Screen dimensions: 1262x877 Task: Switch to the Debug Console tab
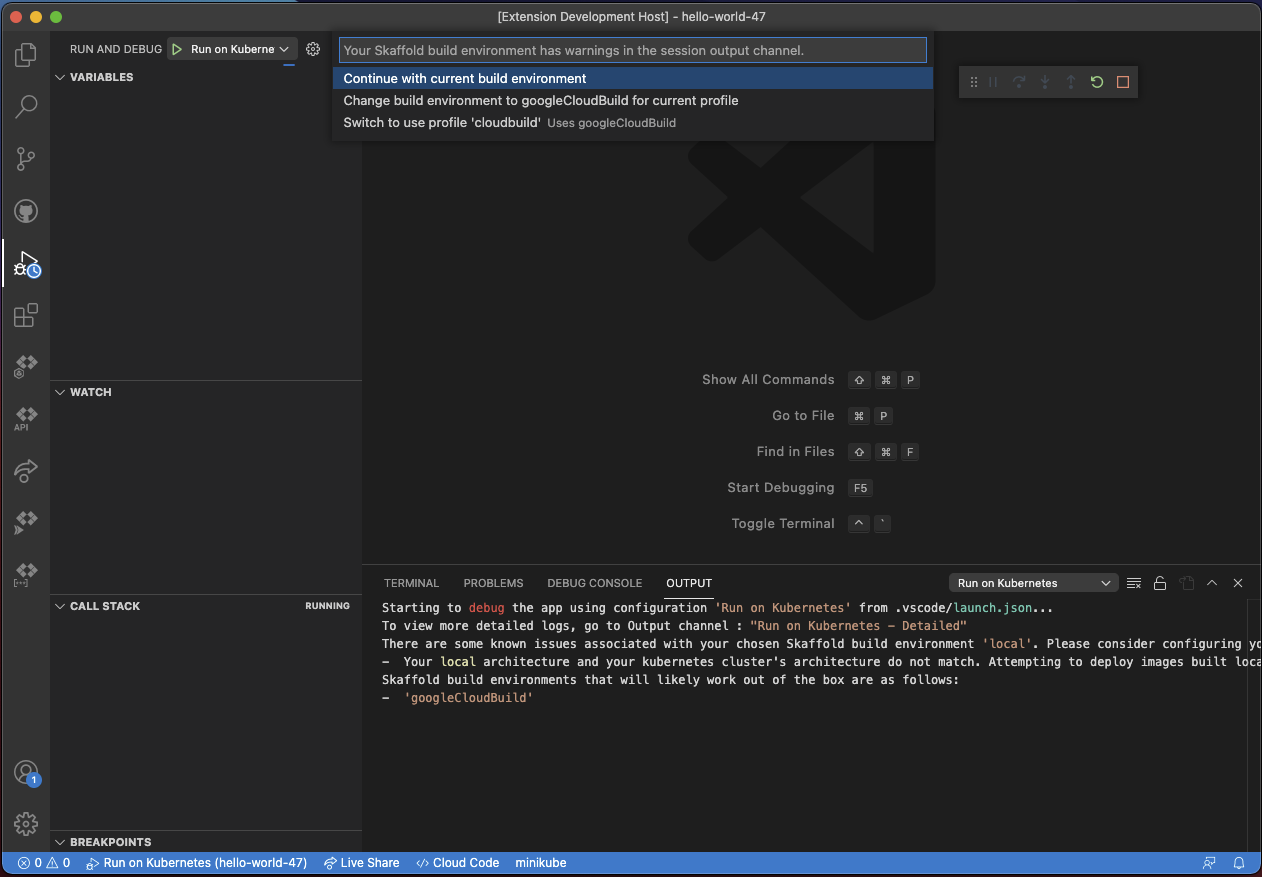[x=594, y=583]
